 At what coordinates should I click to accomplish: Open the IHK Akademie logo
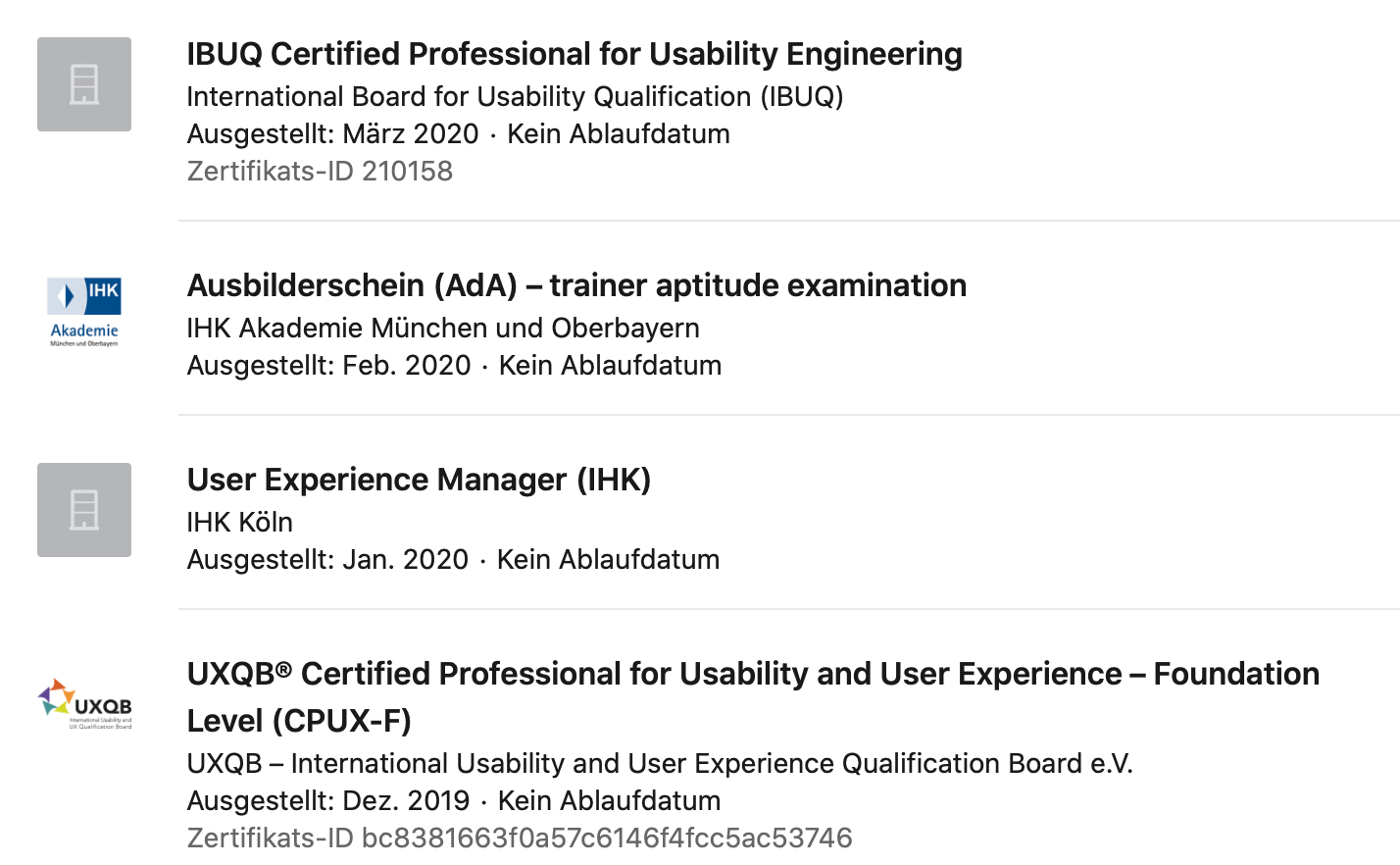click(x=84, y=312)
